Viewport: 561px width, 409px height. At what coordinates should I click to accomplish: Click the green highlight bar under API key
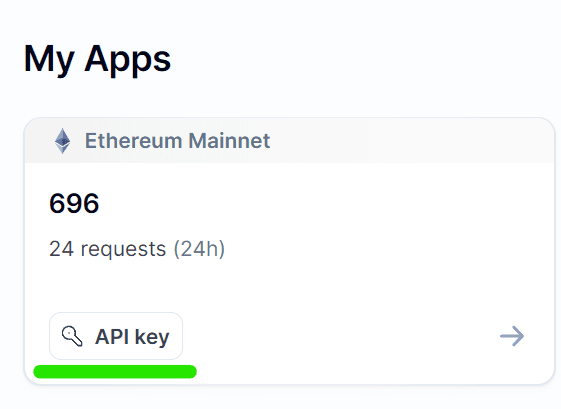(115, 371)
